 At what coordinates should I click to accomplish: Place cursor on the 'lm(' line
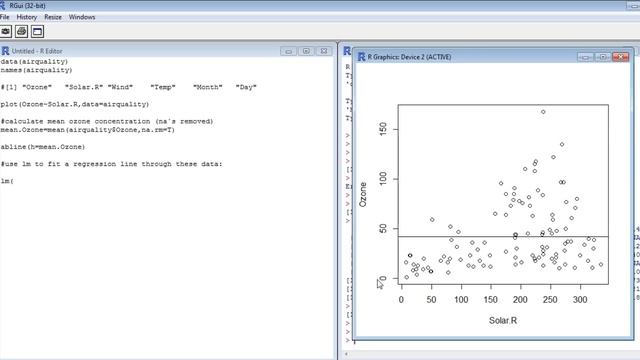pyautogui.click(x=7, y=181)
